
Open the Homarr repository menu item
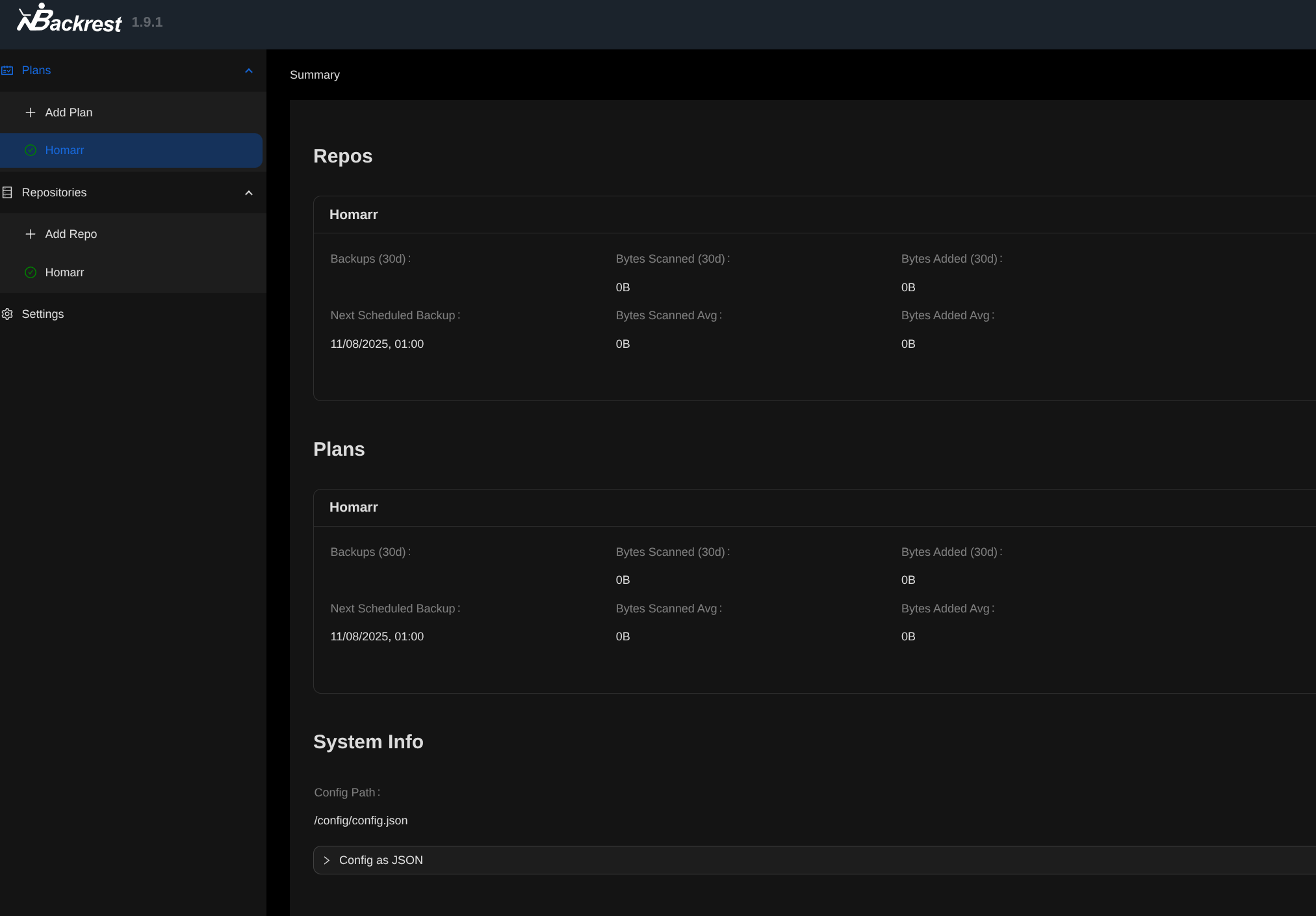64,272
